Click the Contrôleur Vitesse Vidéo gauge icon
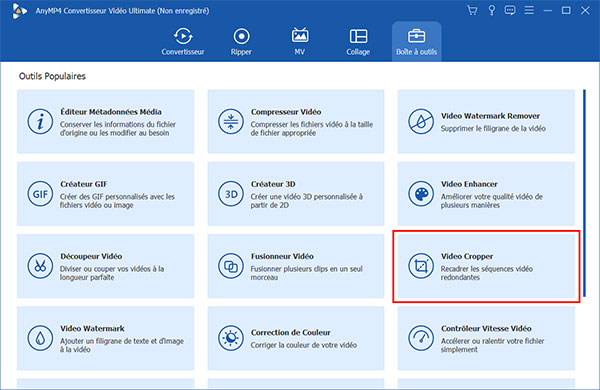600x390 pixels. point(421,338)
